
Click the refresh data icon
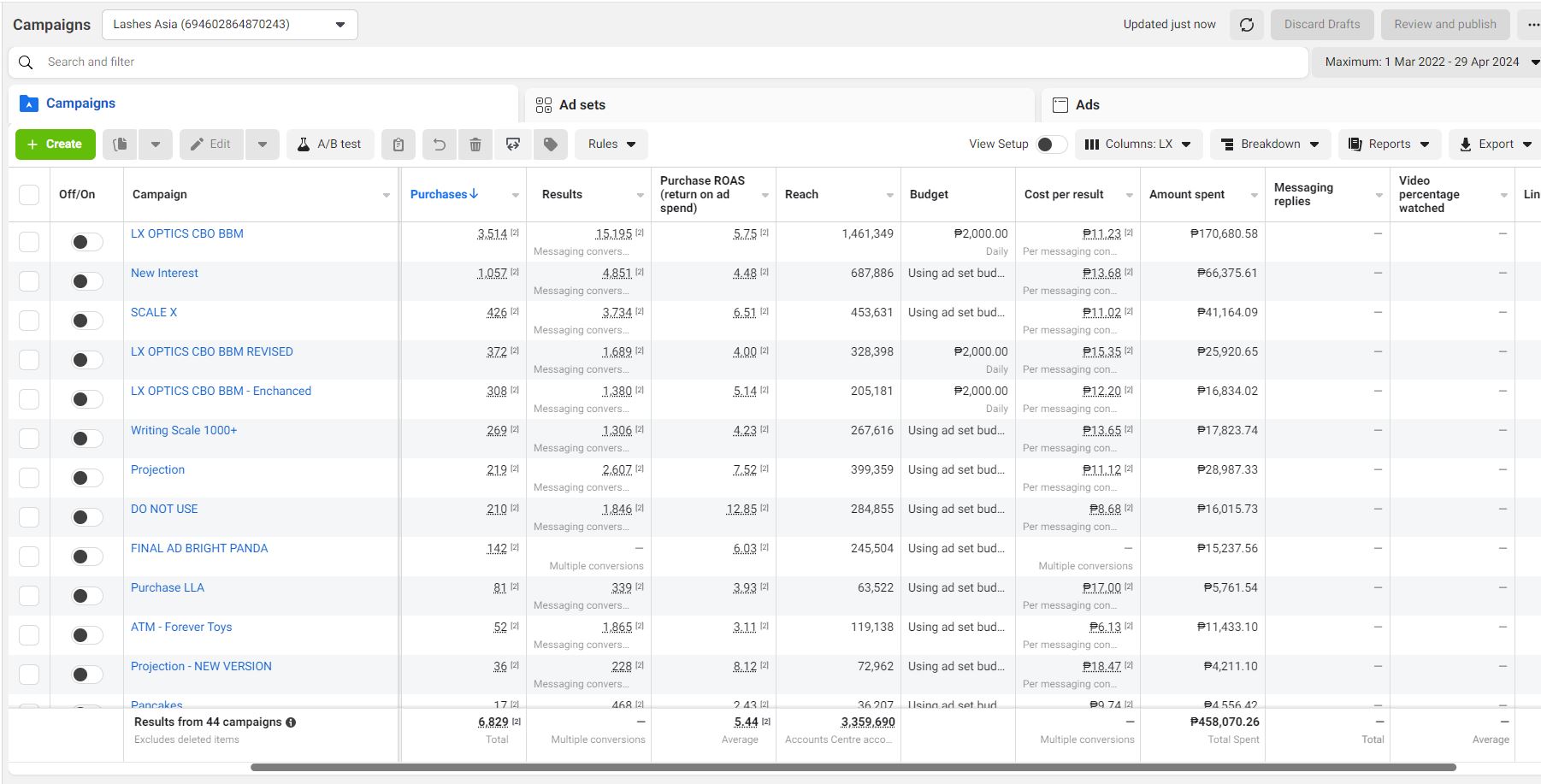coord(1247,25)
